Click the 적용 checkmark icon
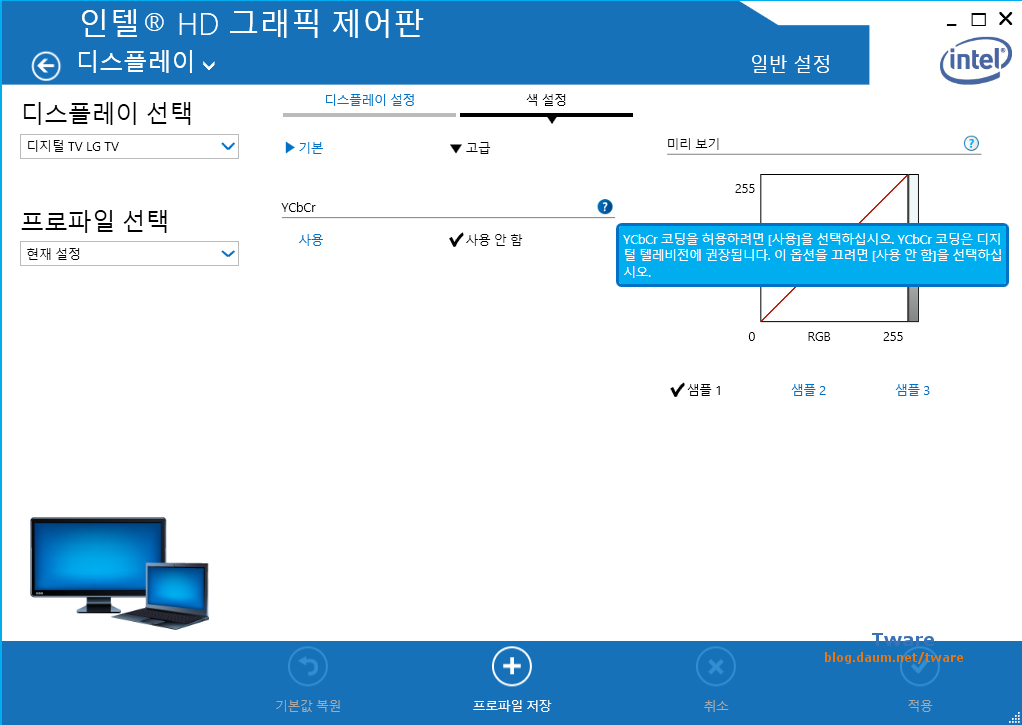 (x=920, y=666)
